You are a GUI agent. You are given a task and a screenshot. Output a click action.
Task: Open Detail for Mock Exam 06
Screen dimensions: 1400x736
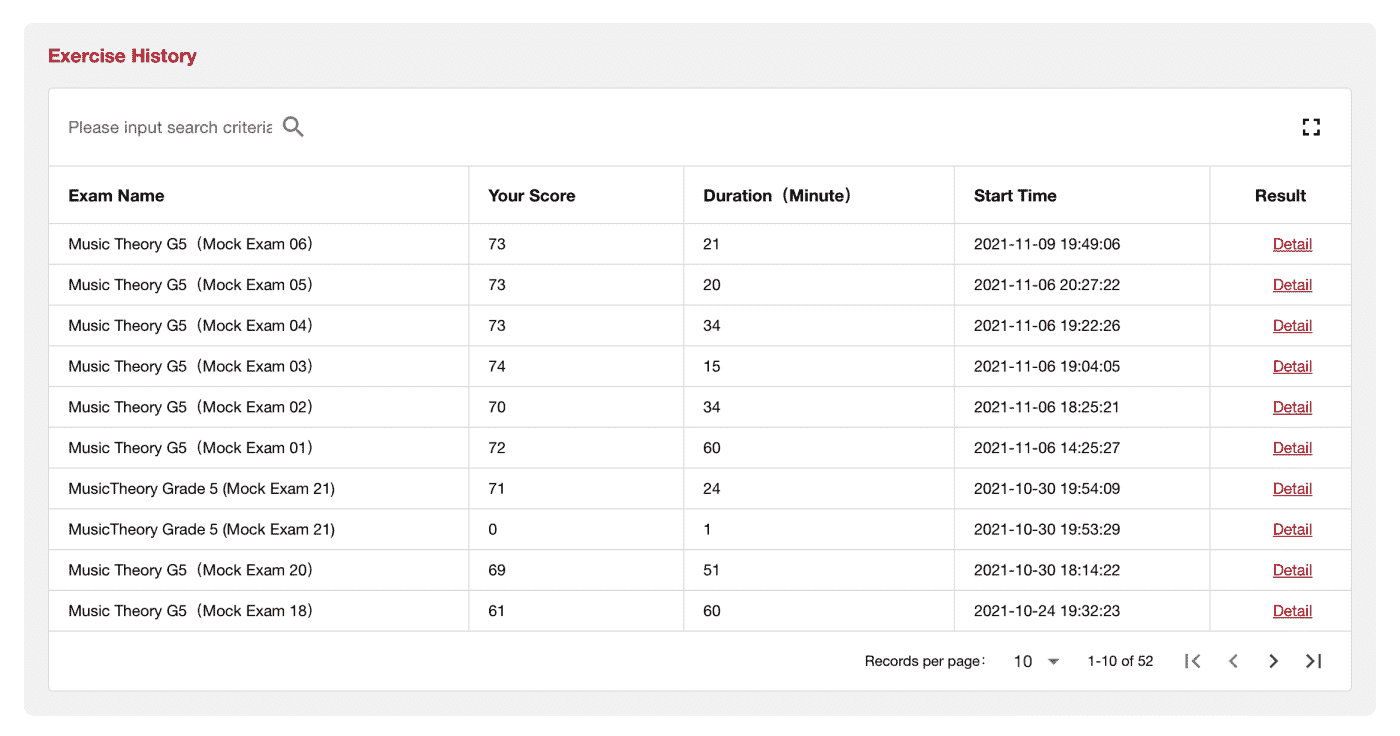coord(1292,244)
